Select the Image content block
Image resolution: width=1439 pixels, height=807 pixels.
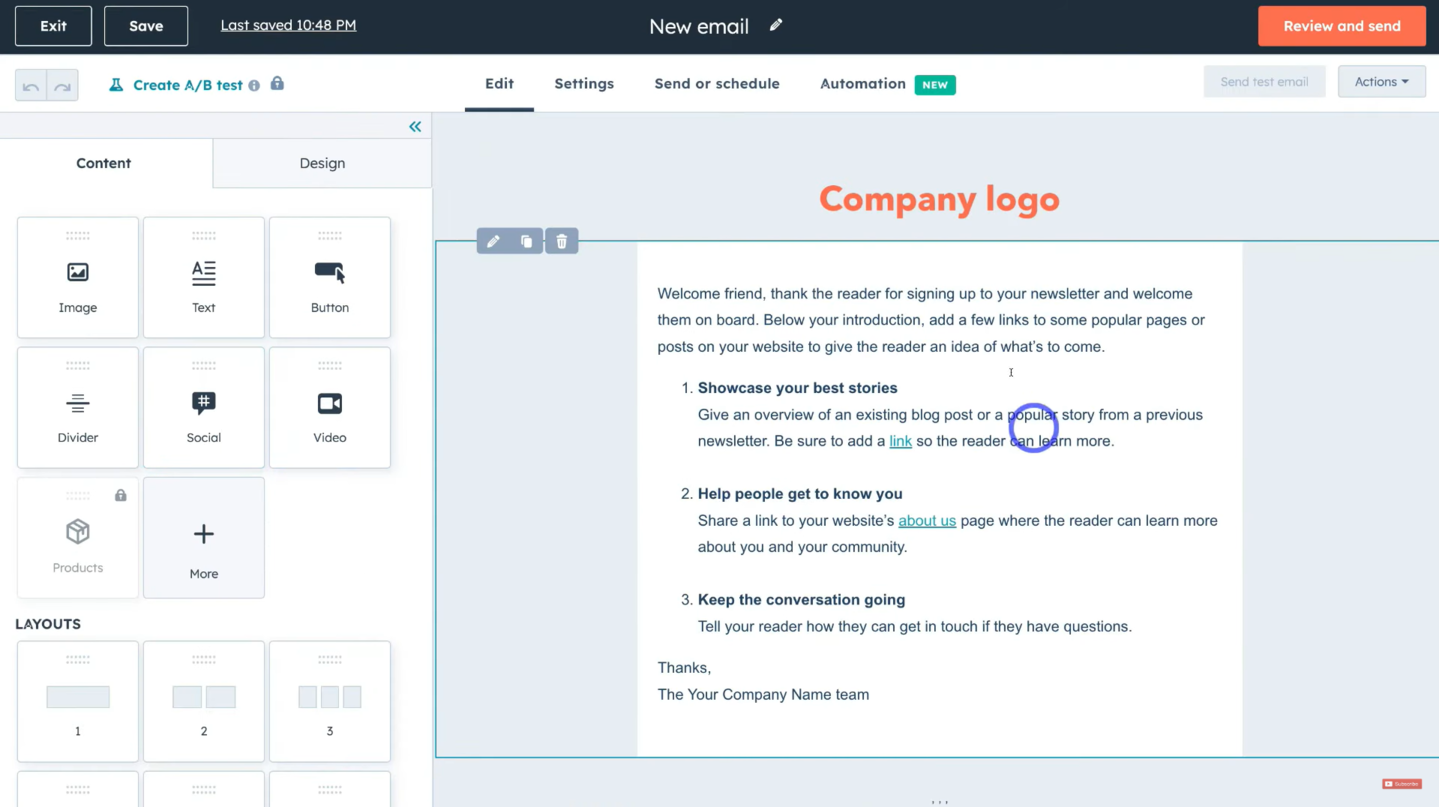point(78,277)
